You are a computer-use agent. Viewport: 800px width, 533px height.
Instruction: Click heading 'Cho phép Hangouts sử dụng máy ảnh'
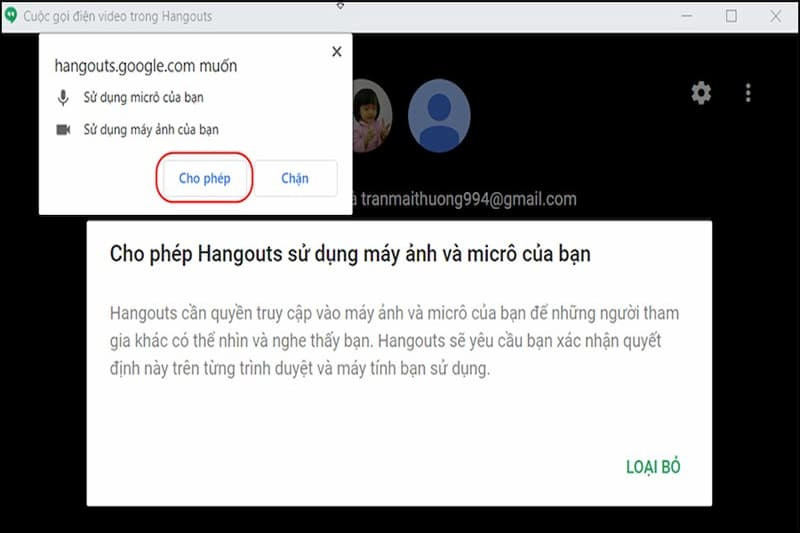click(350, 253)
